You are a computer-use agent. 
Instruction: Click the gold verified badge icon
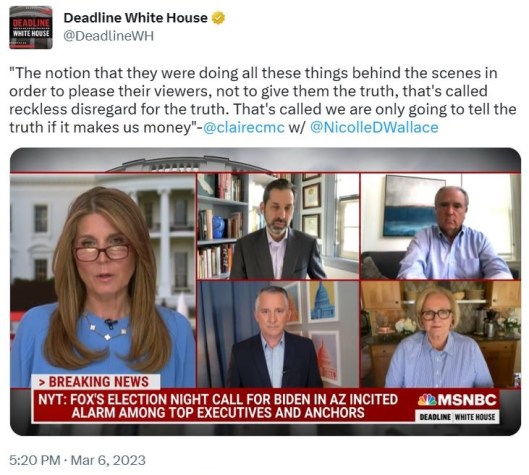tap(218, 18)
